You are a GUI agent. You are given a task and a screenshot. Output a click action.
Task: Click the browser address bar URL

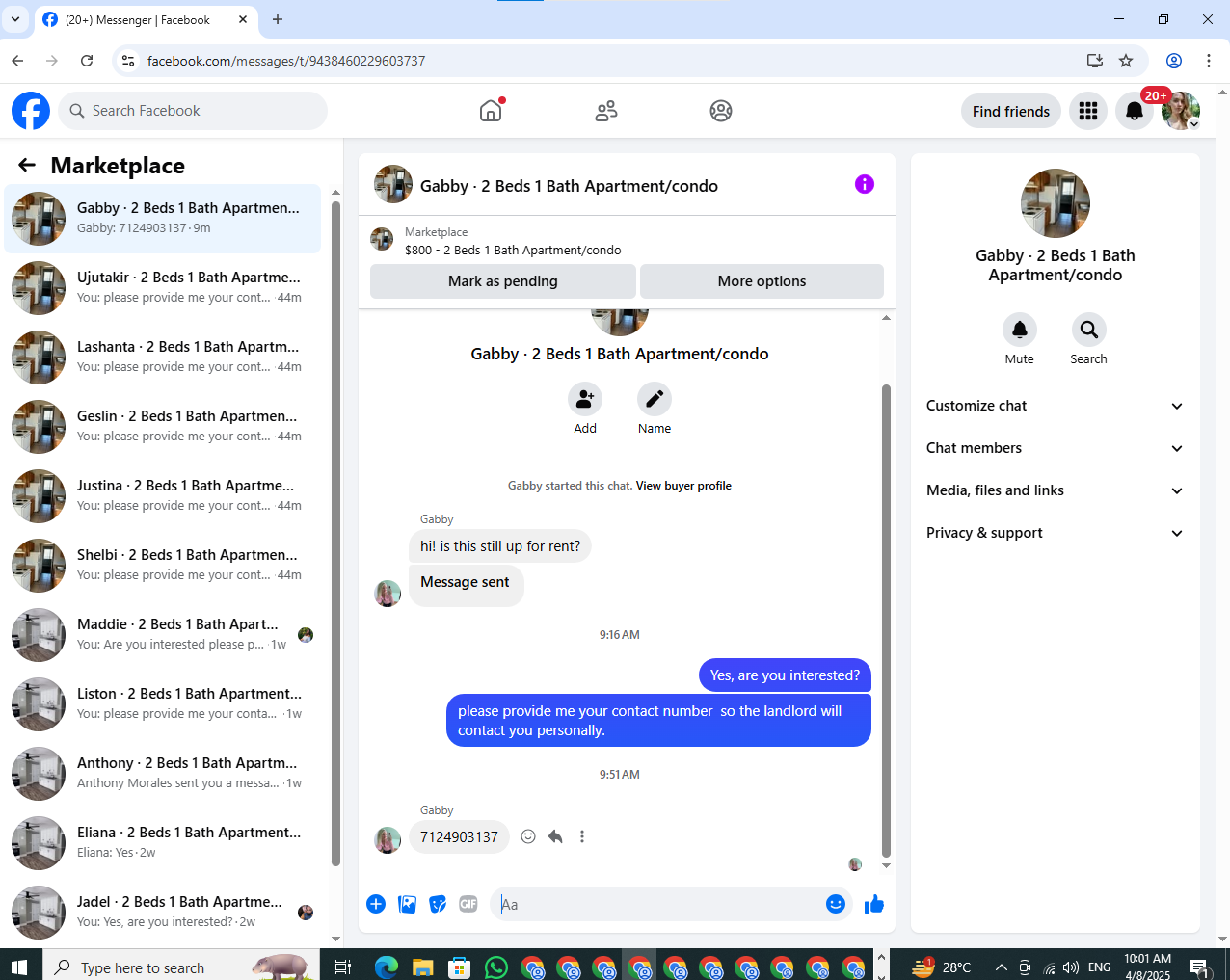(286, 61)
